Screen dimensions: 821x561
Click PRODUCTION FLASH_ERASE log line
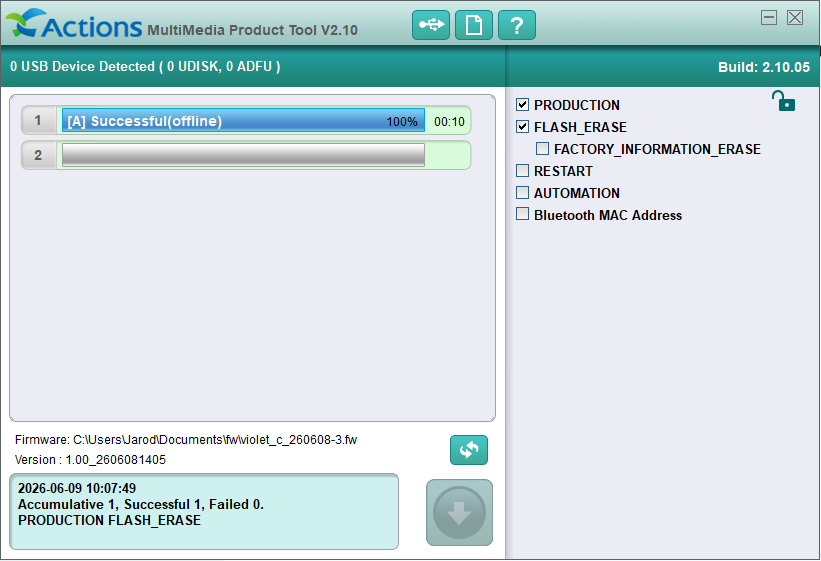(109, 520)
